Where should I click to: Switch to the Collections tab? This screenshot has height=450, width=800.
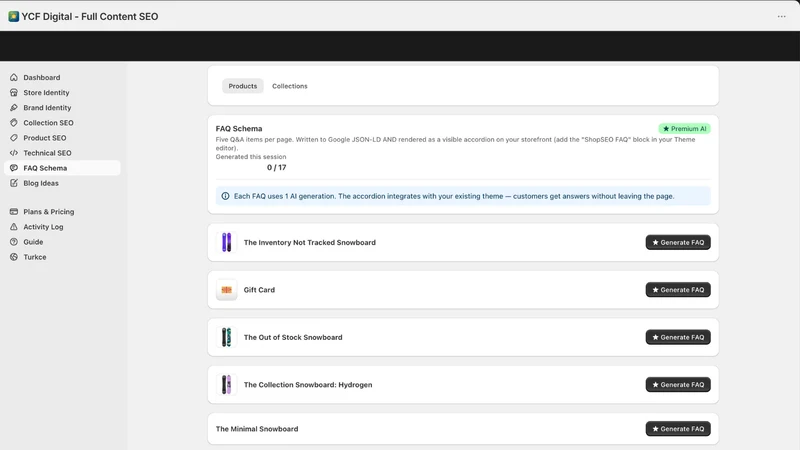(290, 86)
